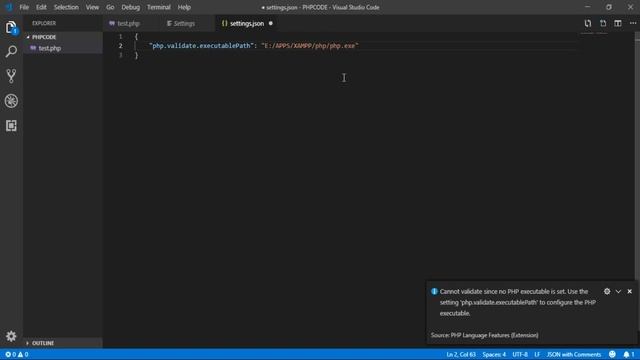Open the Go menu
Screen dimensions: 640x360
[x=110, y=7]
